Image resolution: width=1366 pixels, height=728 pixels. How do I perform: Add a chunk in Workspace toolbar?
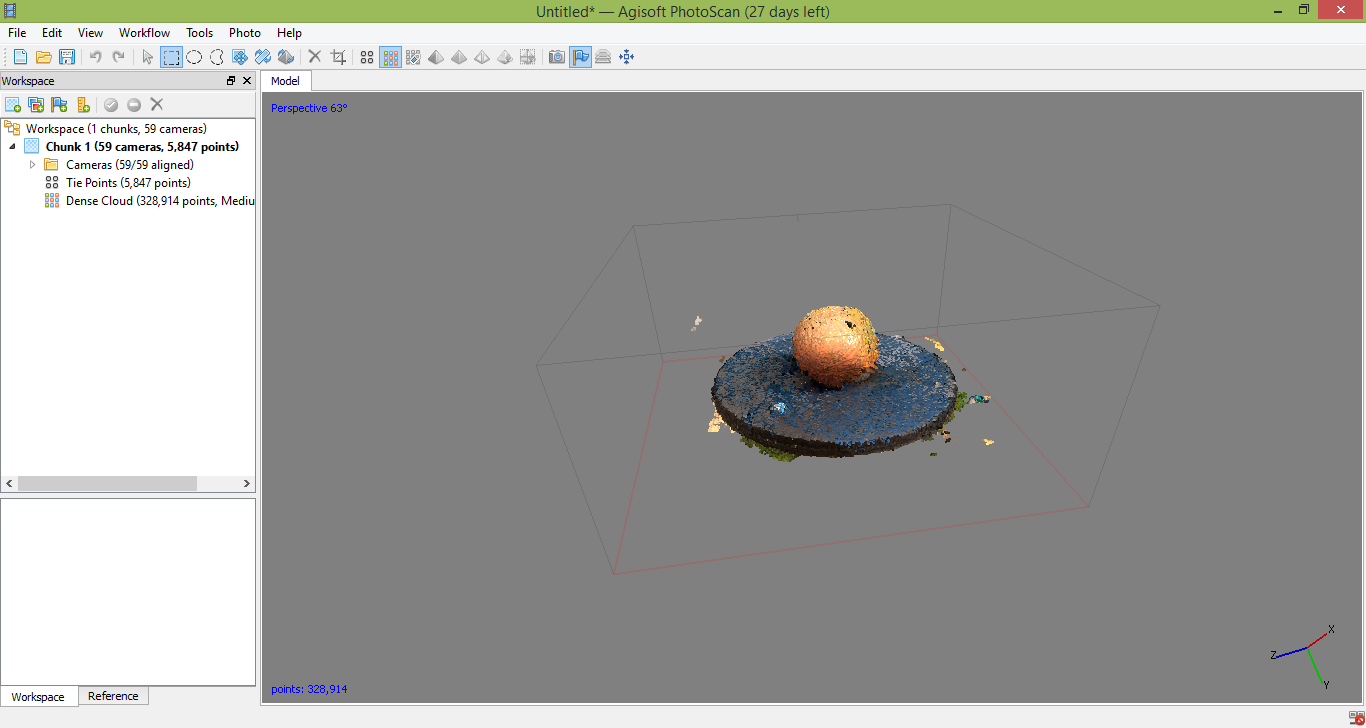[x=13, y=104]
